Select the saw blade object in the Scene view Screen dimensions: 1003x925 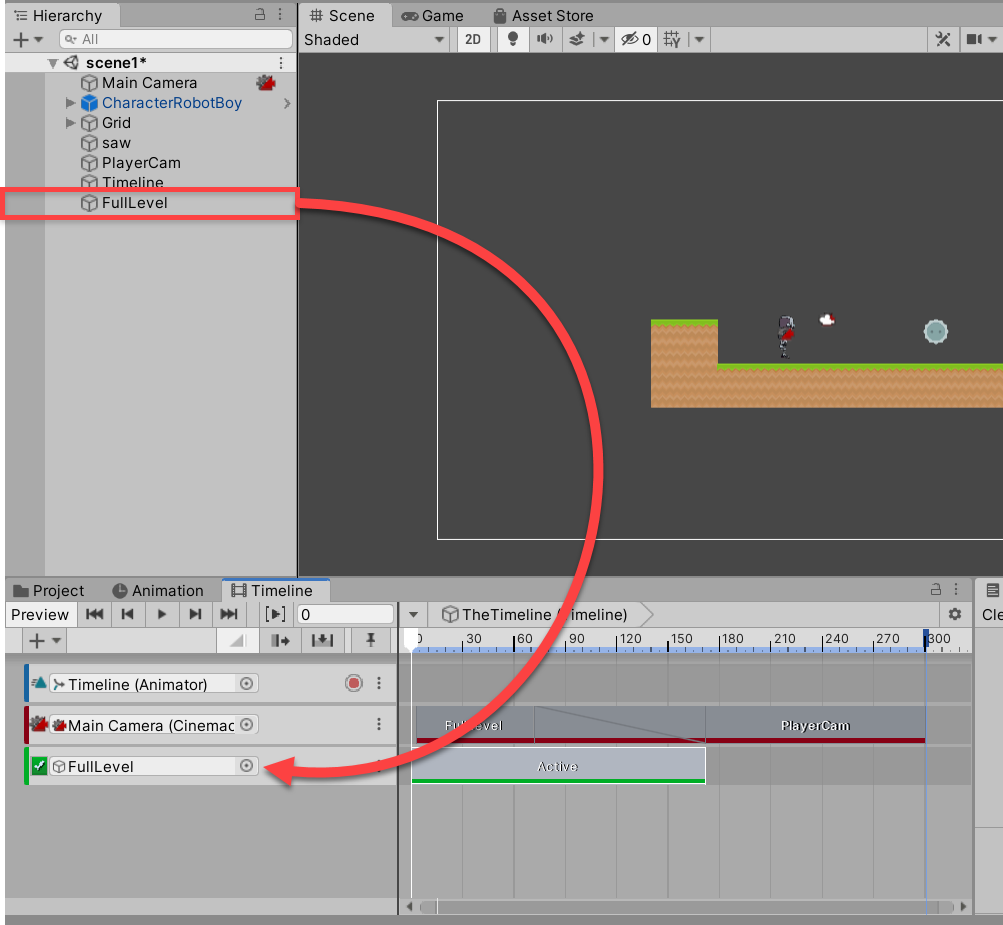coord(936,331)
